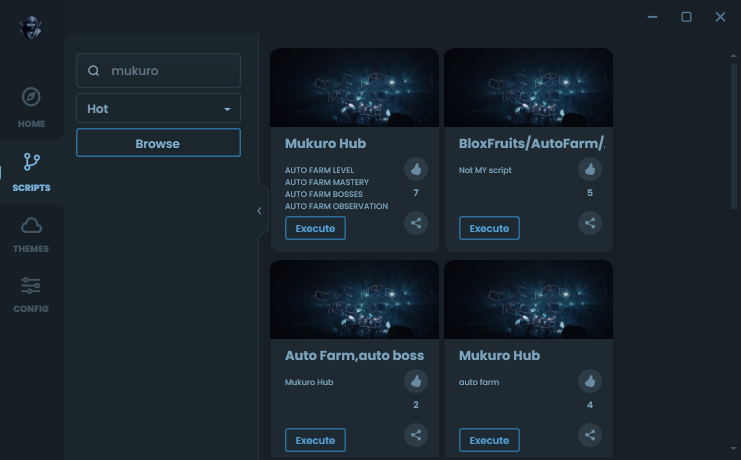Open thumbnail of Auto Farm,auto boss card
The height and width of the screenshot is (460, 741).
click(x=354, y=299)
